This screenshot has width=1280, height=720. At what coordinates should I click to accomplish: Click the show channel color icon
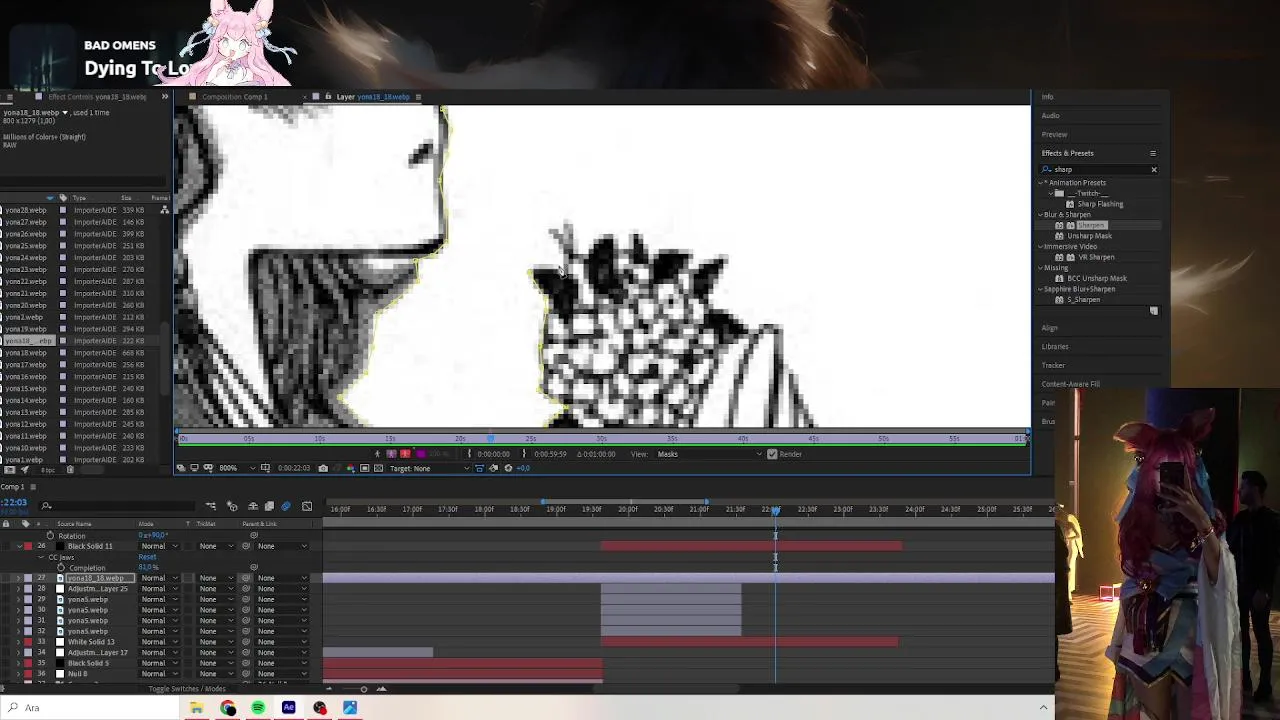click(x=349, y=468)
